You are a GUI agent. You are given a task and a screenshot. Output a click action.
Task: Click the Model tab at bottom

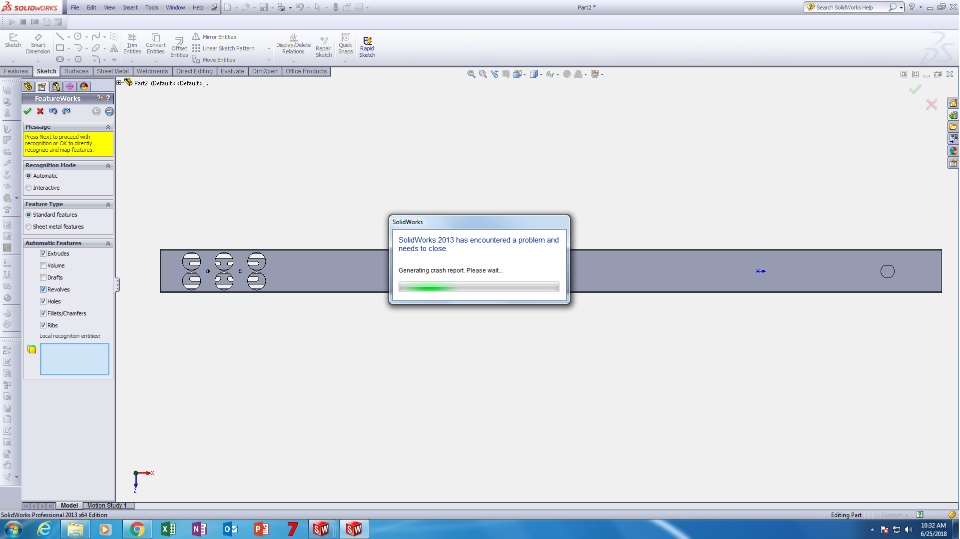(x=69, y=505)
